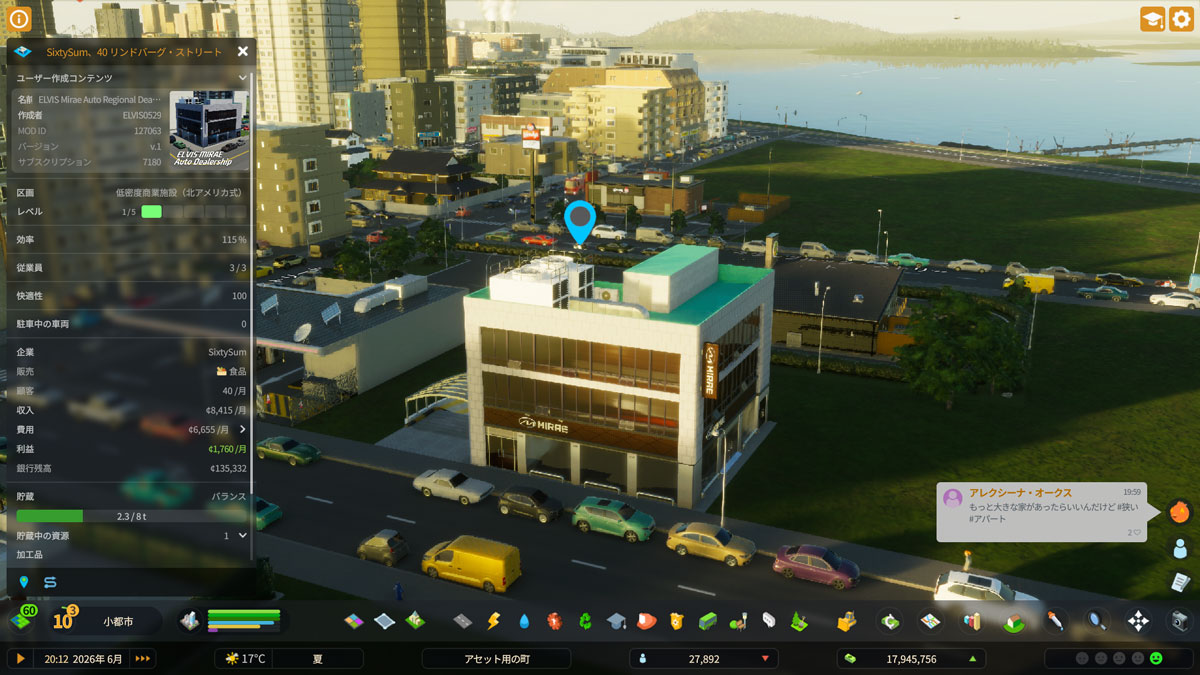Click the ELVIS Mirae dealership thumbnail

coord(210,128)
